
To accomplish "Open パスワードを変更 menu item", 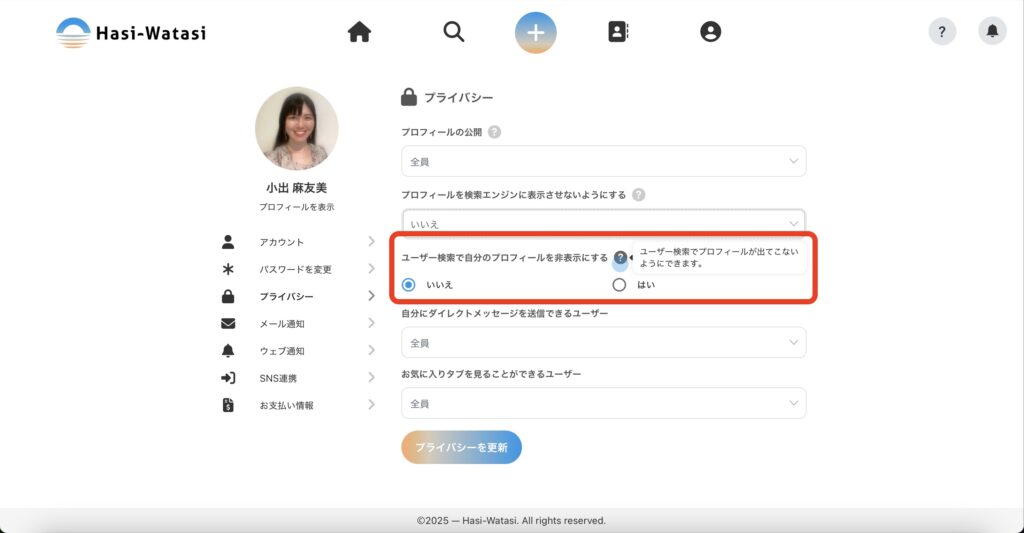I will (295, 269).
